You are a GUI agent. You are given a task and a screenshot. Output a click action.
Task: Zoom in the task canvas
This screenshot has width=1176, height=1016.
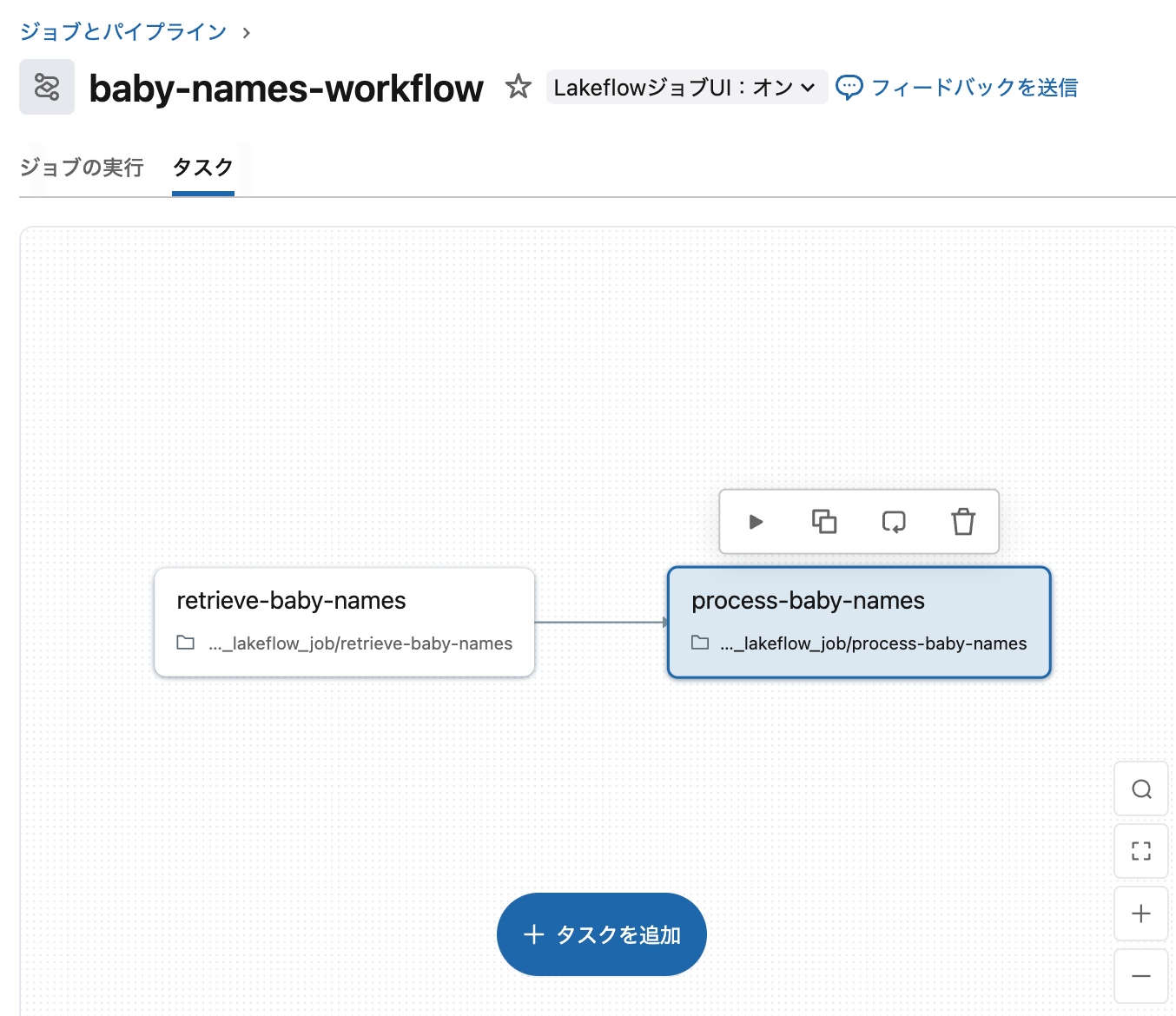tap(1141, 914)
